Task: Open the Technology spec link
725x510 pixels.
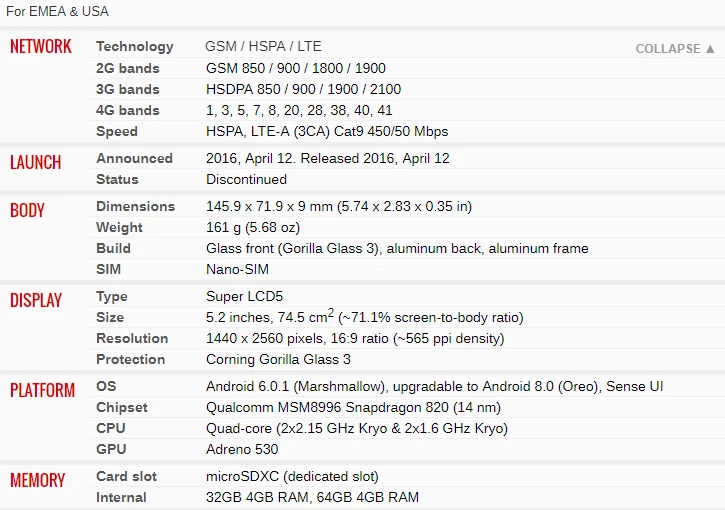Action: [134, 46]
